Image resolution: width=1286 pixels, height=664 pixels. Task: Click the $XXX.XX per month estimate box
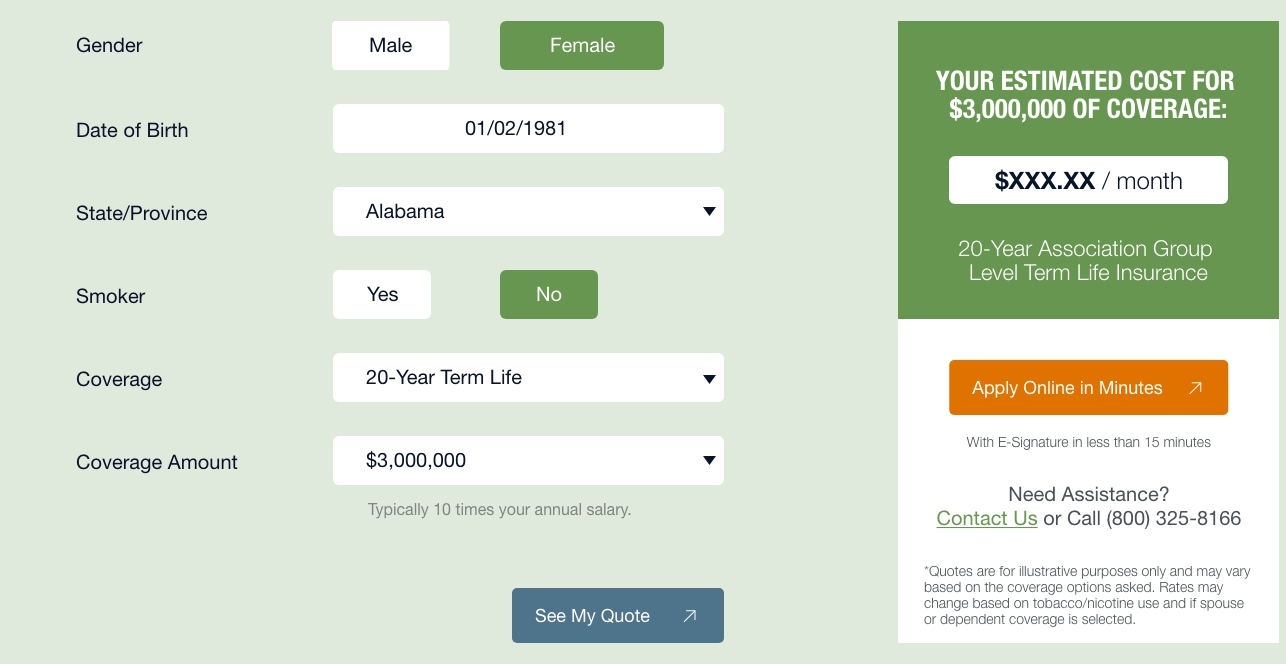click(x=1088, y=181)
